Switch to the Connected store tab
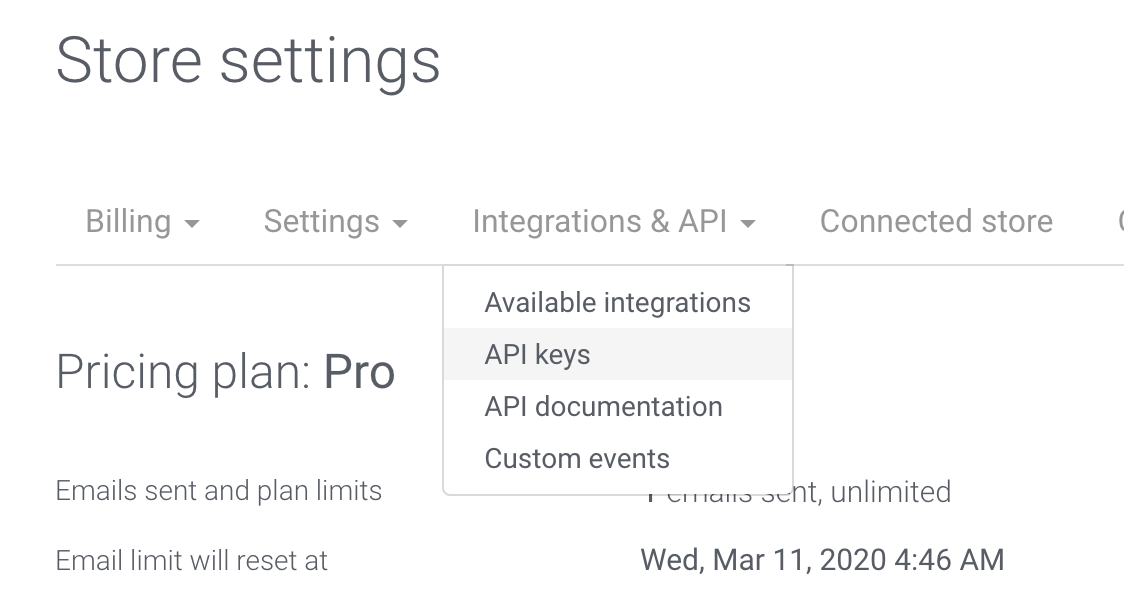Viewport: 1124px width, 604px height. (936, 221)
